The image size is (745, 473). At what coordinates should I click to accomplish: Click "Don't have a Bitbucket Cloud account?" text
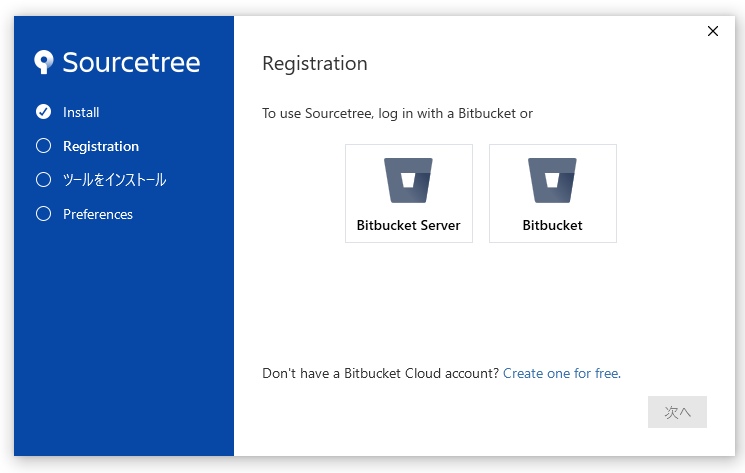(x=380, y=373)
